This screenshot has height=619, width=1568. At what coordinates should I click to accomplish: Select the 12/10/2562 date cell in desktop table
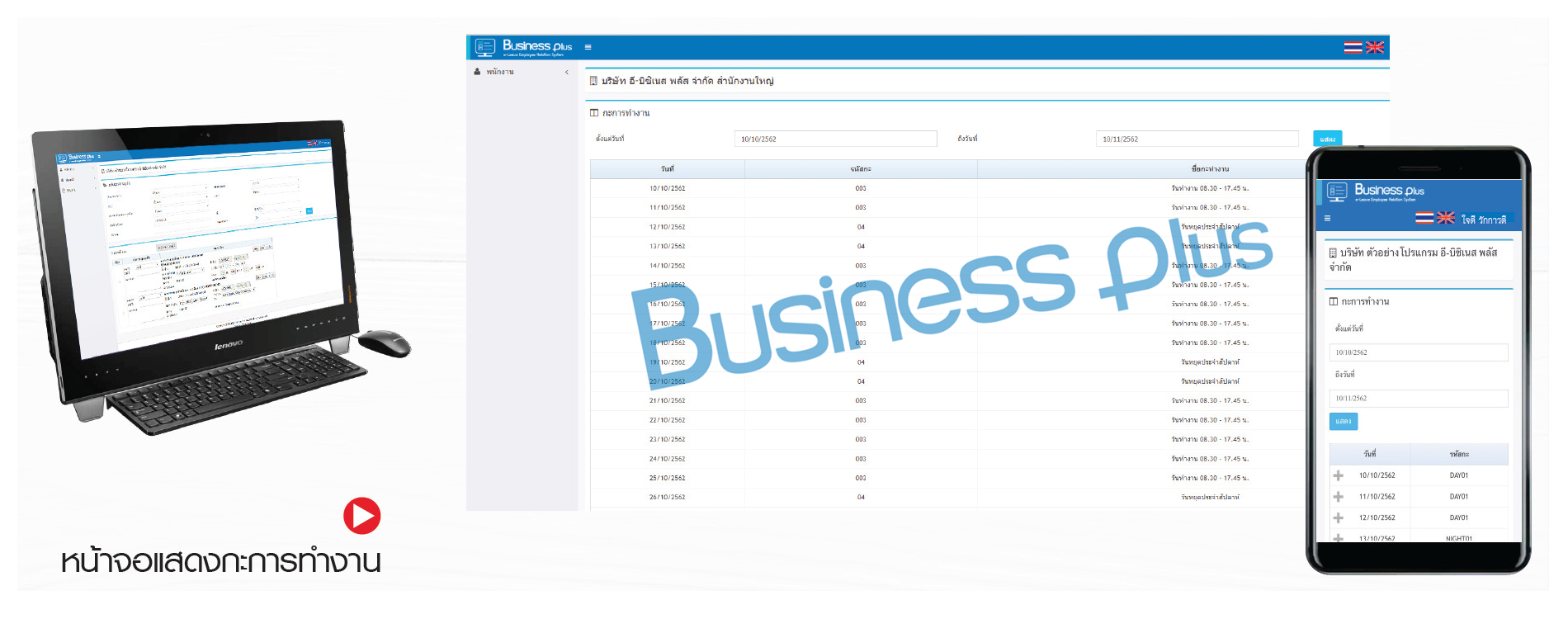[667, 227]
